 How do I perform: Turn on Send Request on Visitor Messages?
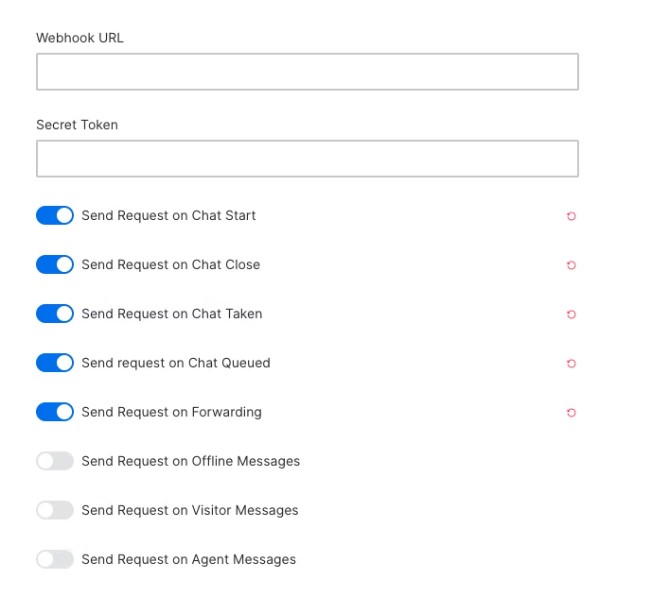tap(55, 510)
